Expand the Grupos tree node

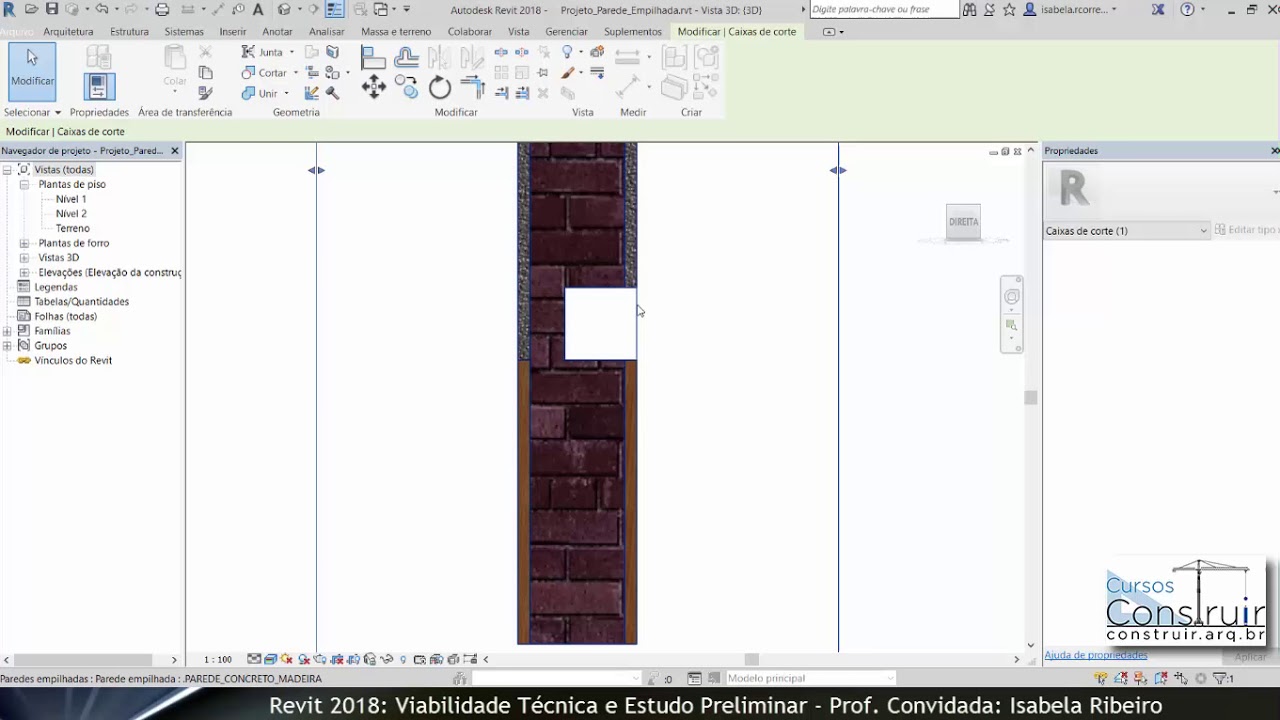(x=7, y=346)
